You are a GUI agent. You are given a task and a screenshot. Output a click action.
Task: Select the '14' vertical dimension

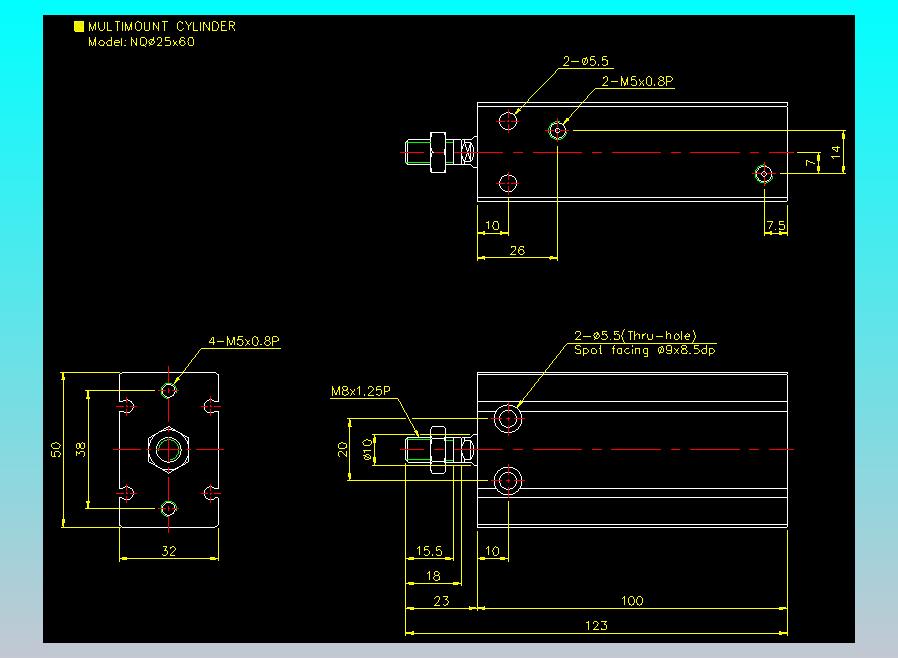point(836,152)
